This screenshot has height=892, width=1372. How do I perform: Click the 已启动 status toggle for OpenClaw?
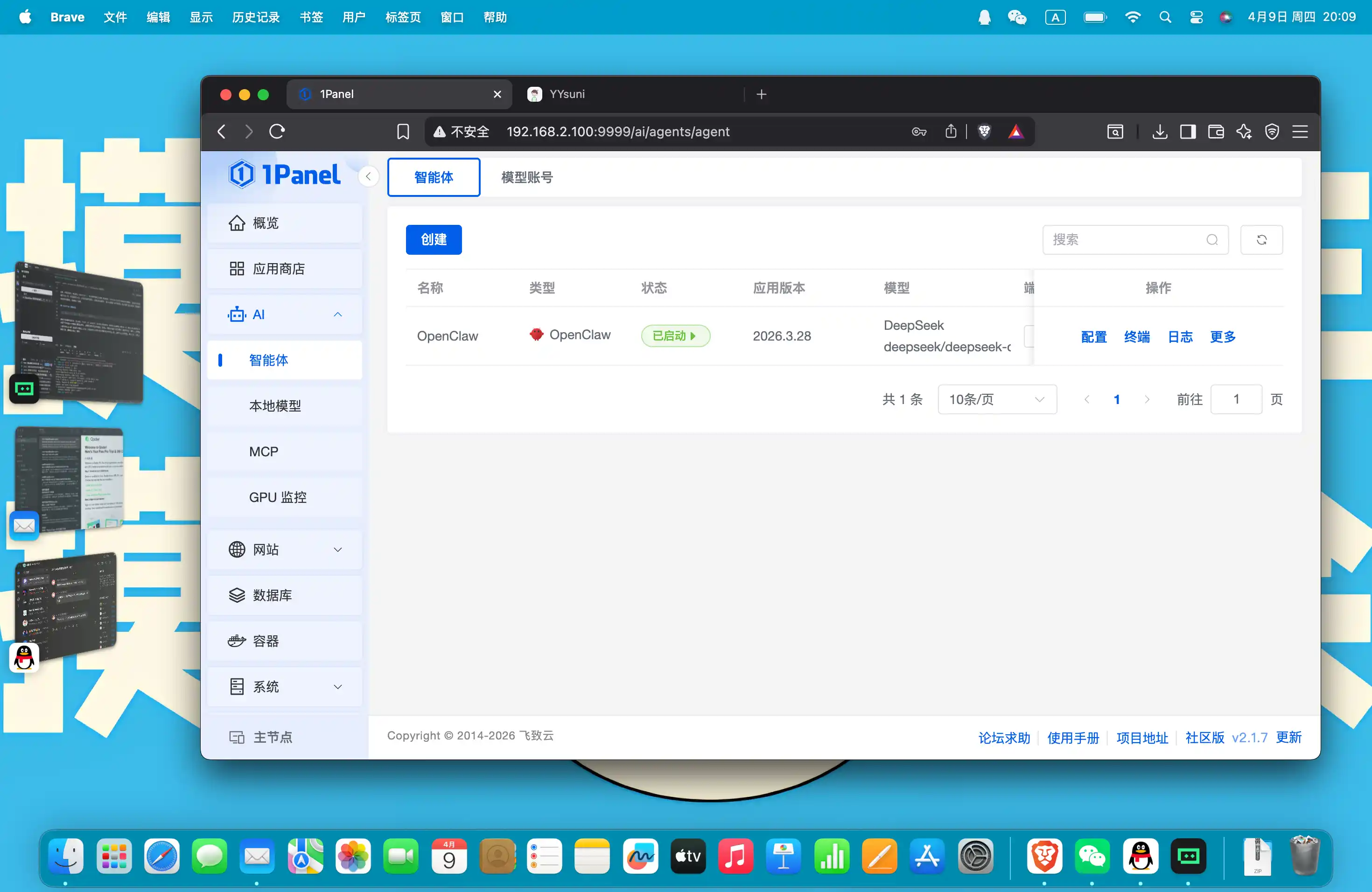(675, 336)
